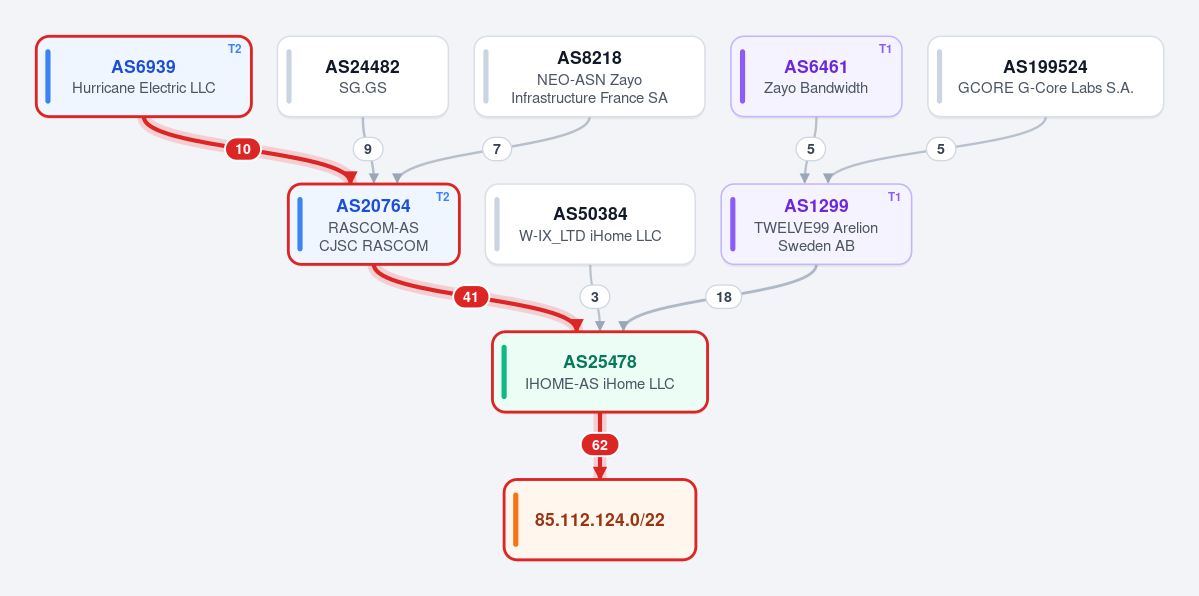The image size is (1199, 596).
Task: Click the T2 badge on AS6939
Action: [235, 49]
